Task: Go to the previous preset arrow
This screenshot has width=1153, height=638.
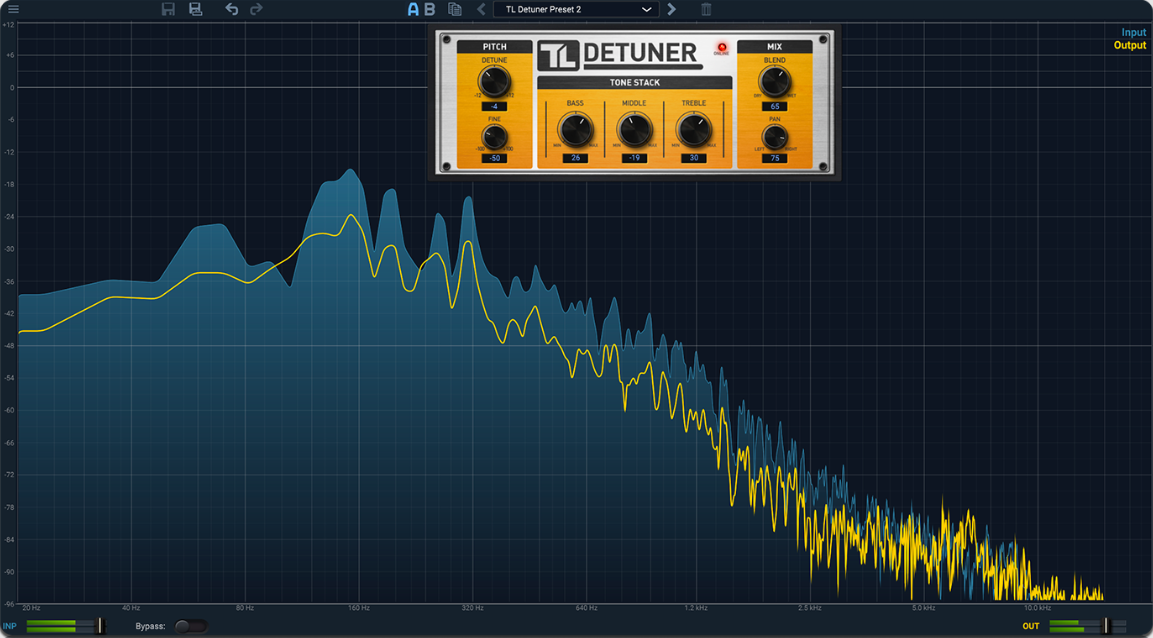Action: click(482, 10)
